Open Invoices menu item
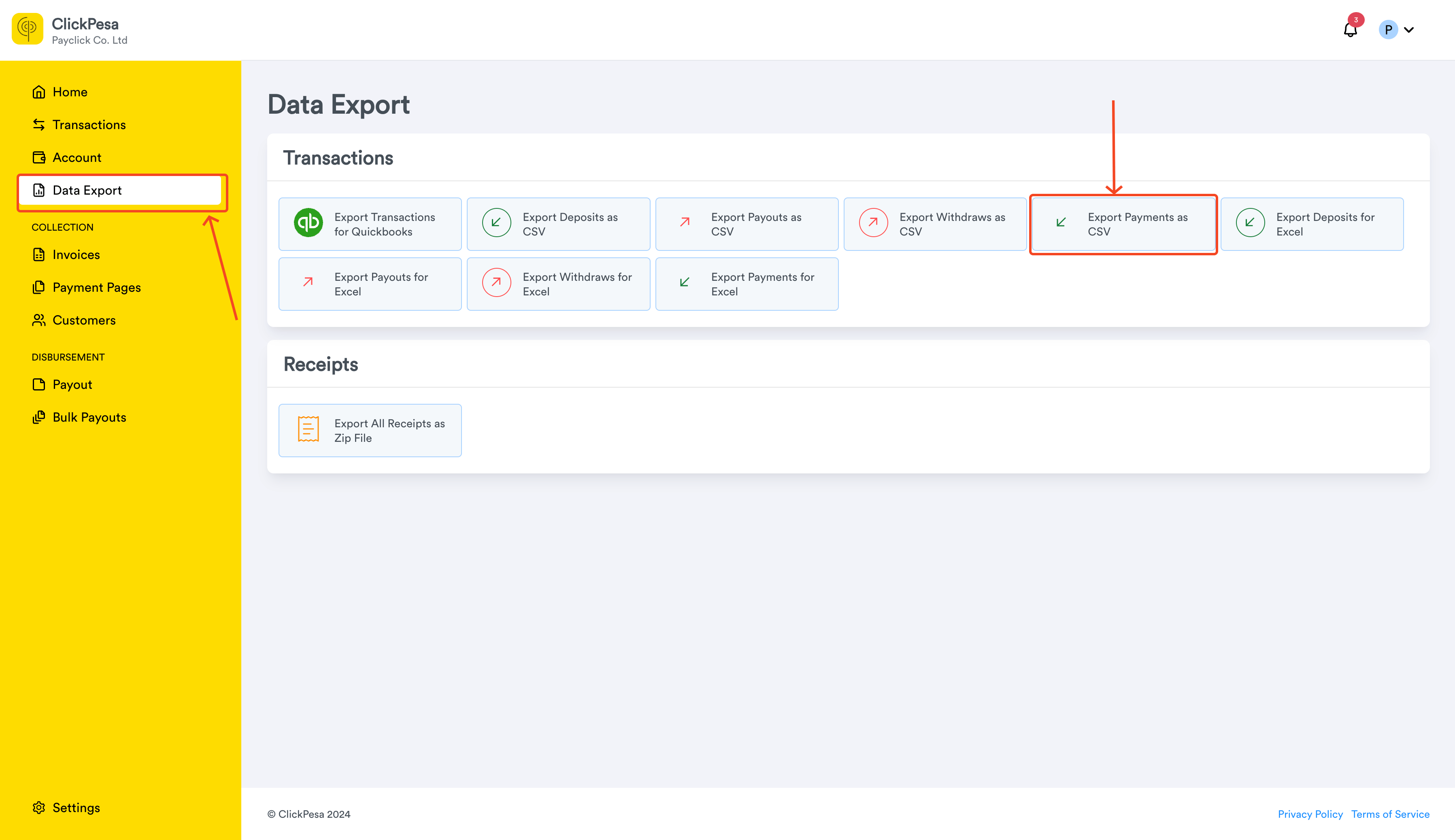Screen dimensions: 1455x840 119,255
